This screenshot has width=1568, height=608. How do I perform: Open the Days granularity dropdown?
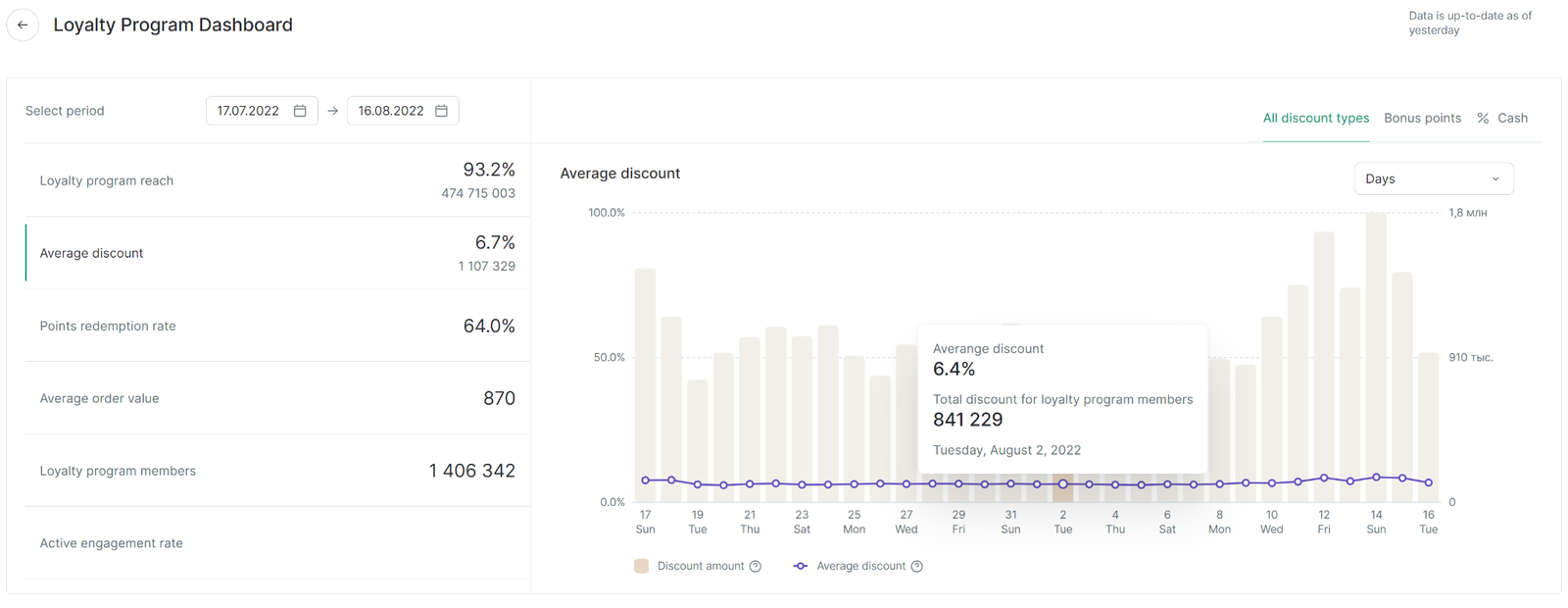point(1433,178)
